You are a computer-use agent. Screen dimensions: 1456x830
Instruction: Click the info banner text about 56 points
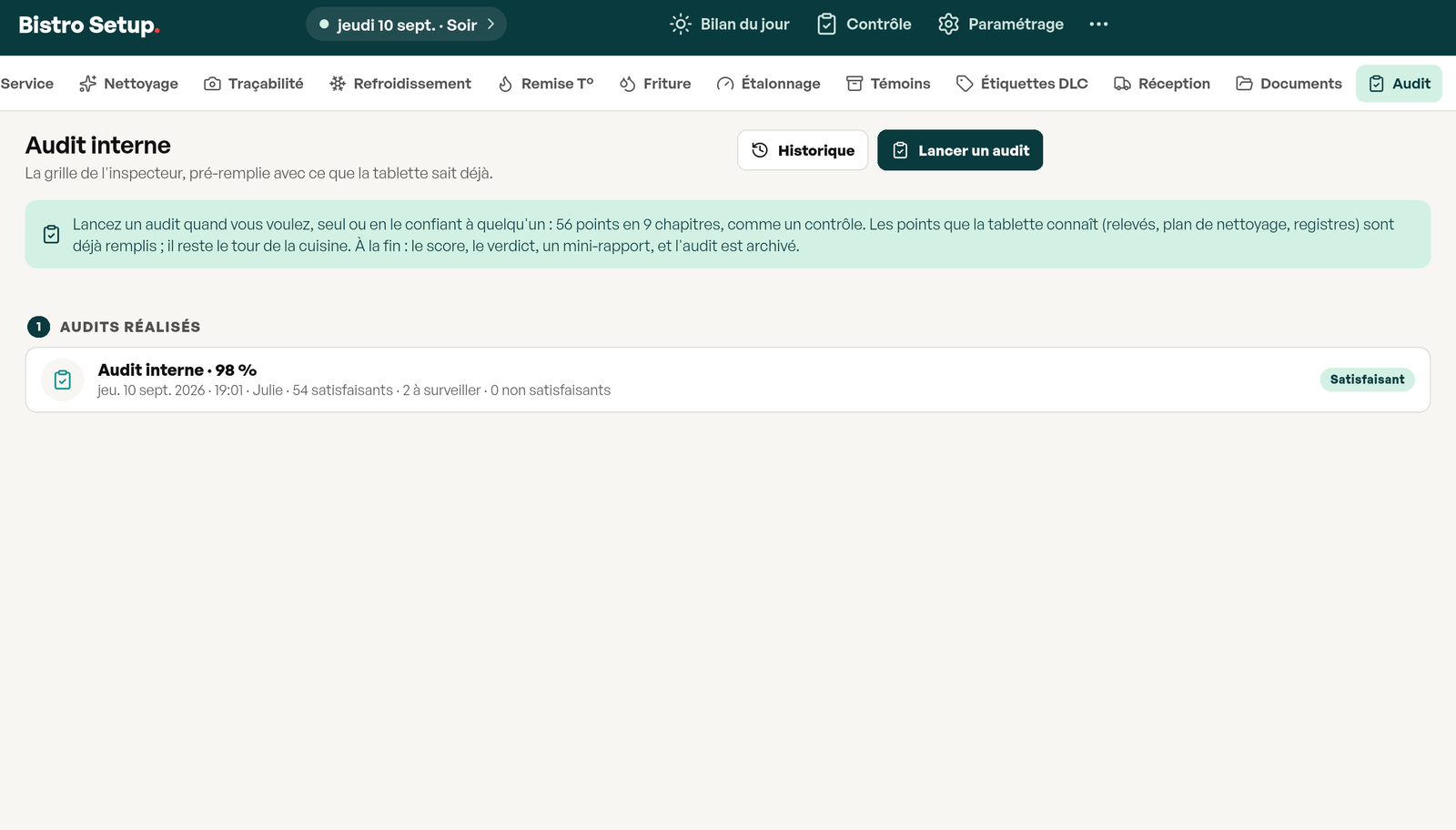click(x=733, y=235)
